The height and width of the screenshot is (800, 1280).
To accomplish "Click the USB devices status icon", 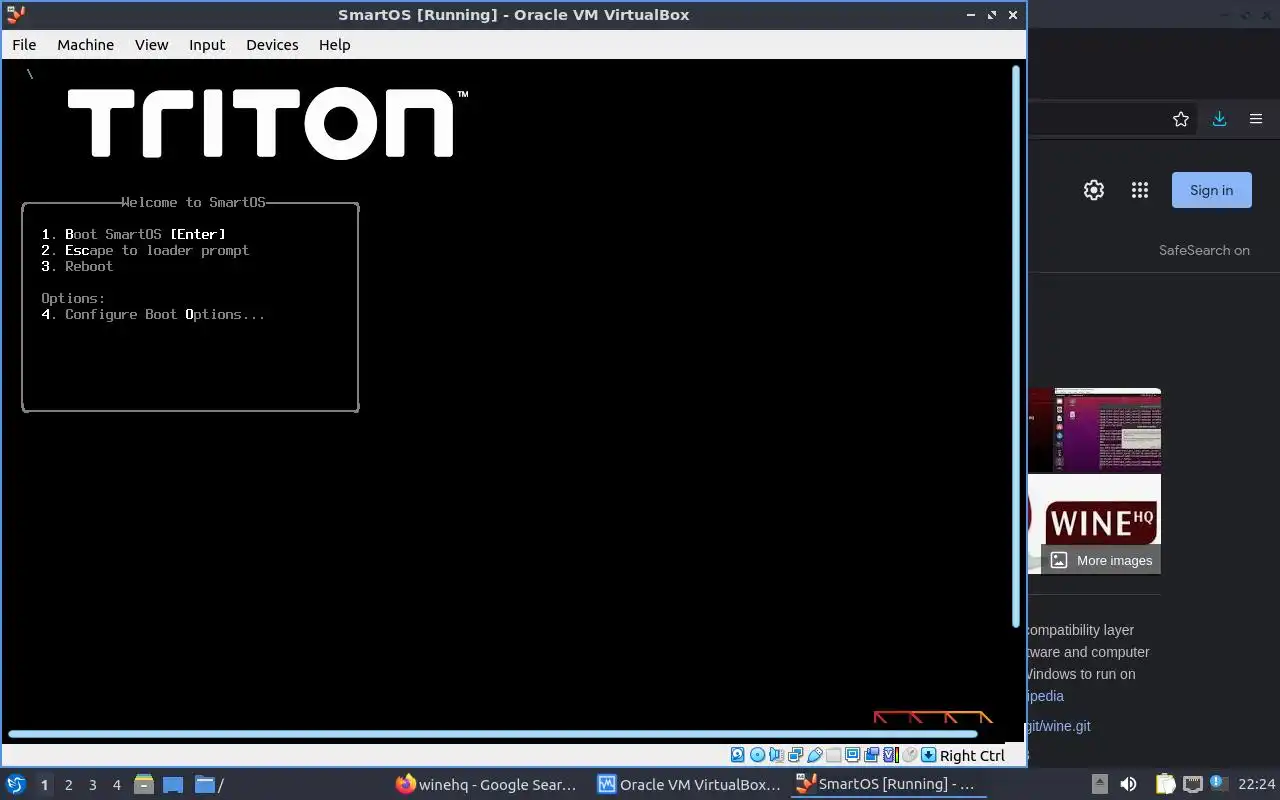I will click(815, 755).
